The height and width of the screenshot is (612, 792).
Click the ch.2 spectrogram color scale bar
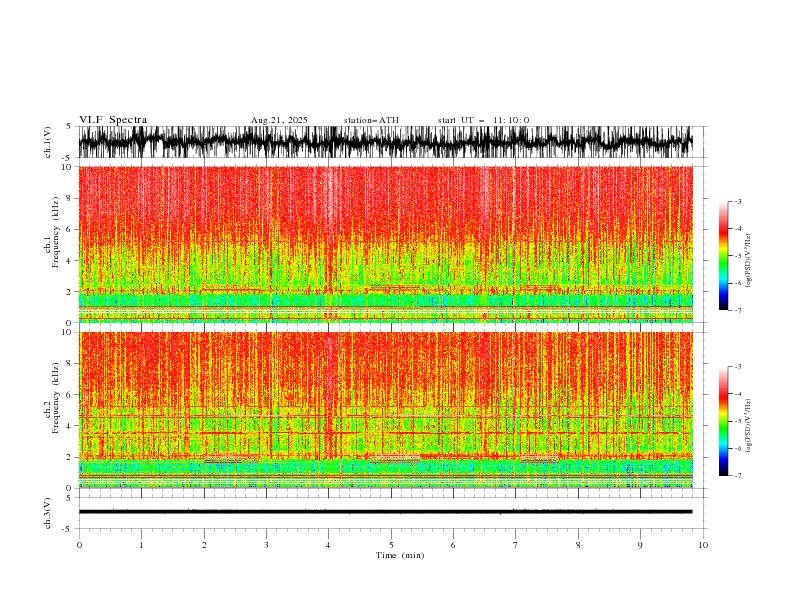tap(723, 421)
